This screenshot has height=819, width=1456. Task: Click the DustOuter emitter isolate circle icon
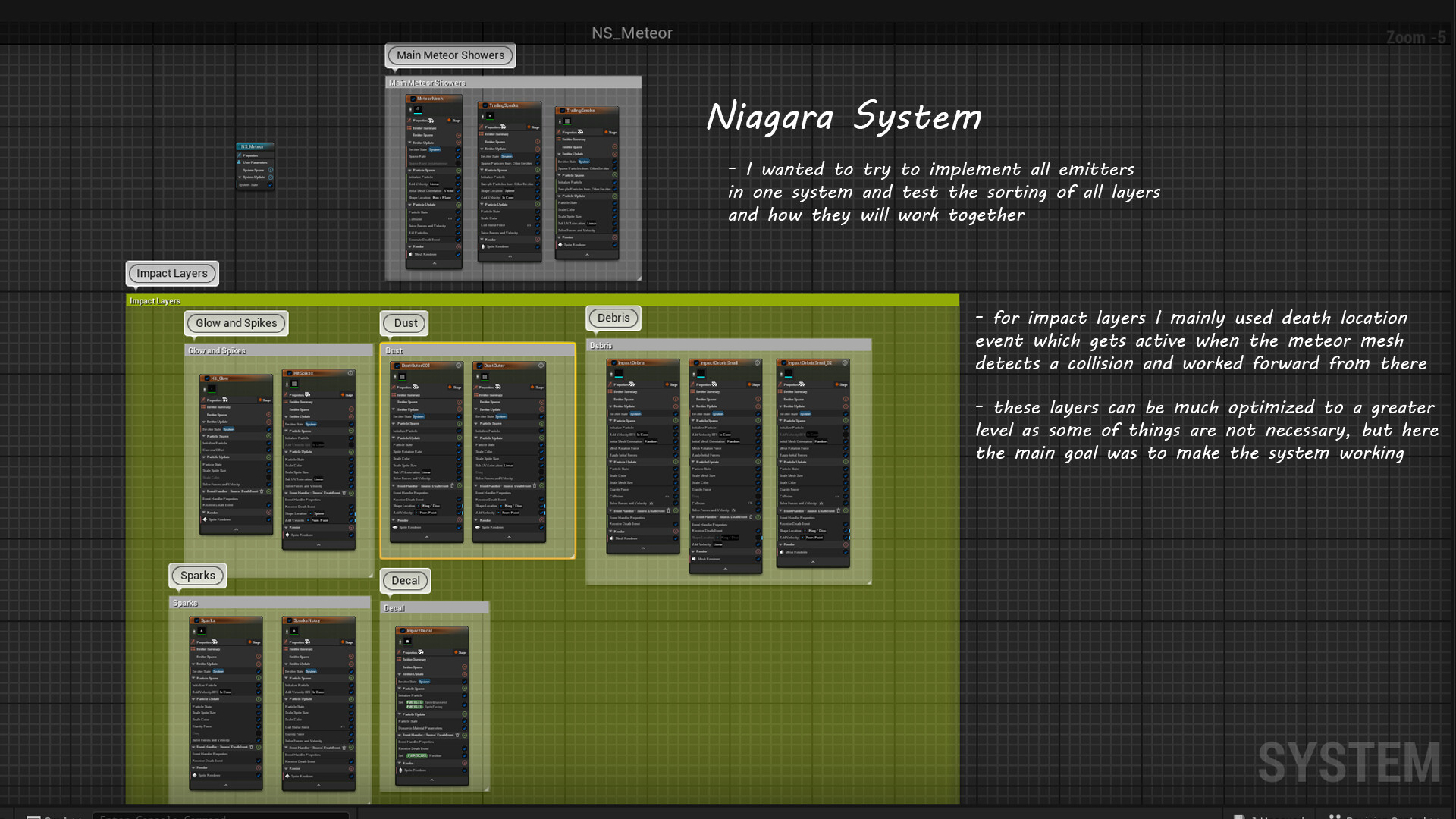(541, 366)
